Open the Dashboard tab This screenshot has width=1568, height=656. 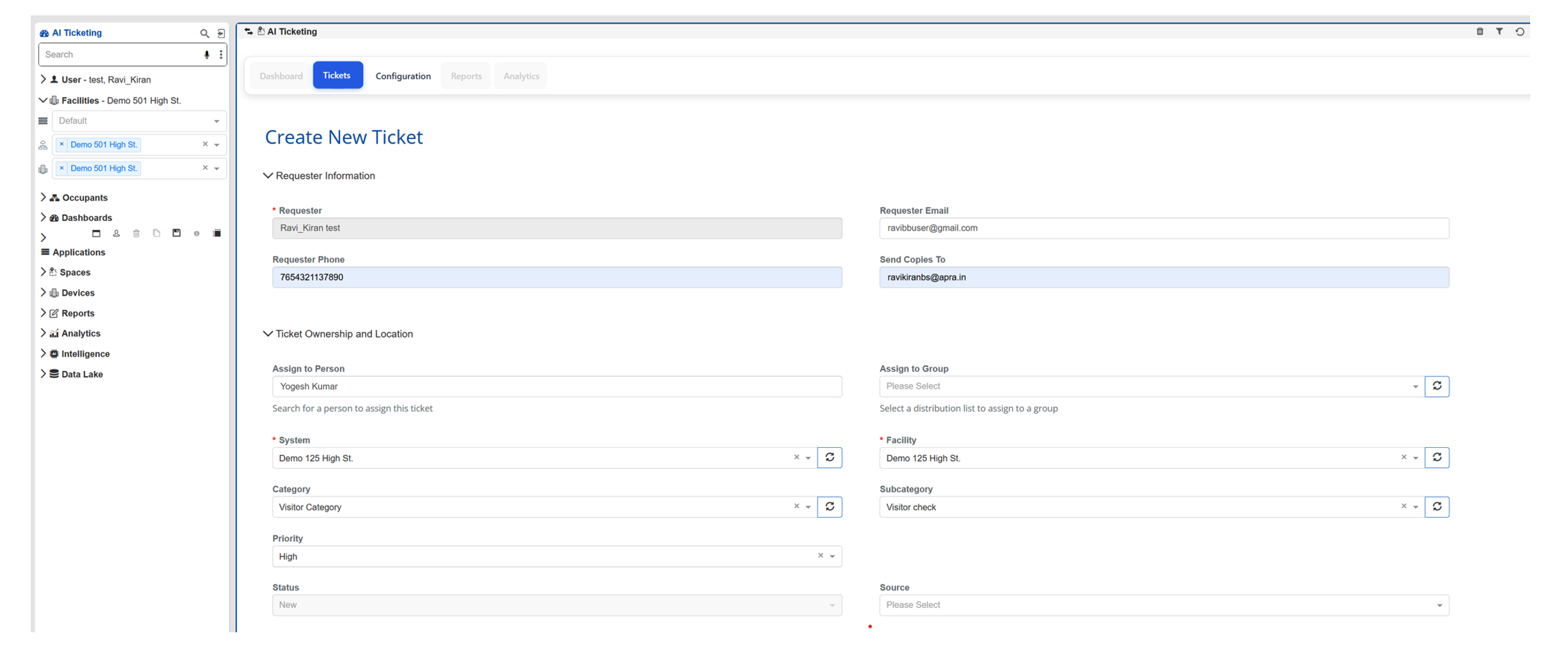[281, 76]
